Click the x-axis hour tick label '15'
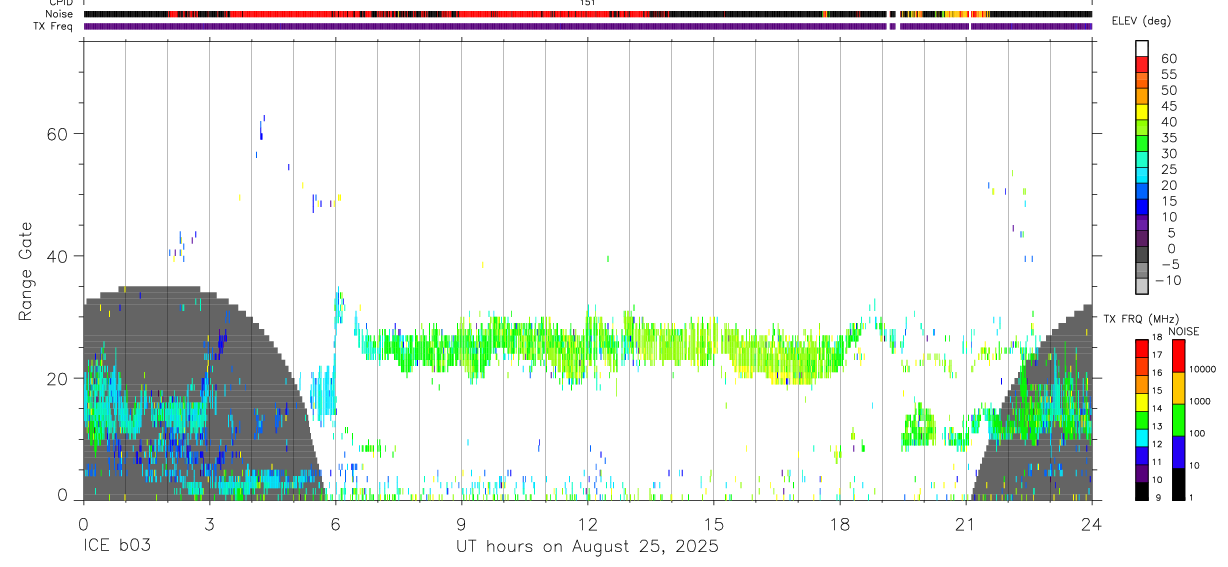 714,522
